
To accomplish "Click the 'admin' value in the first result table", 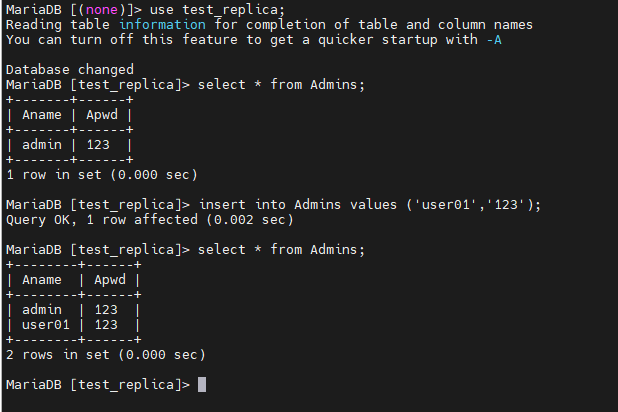I will coord(41,145).
